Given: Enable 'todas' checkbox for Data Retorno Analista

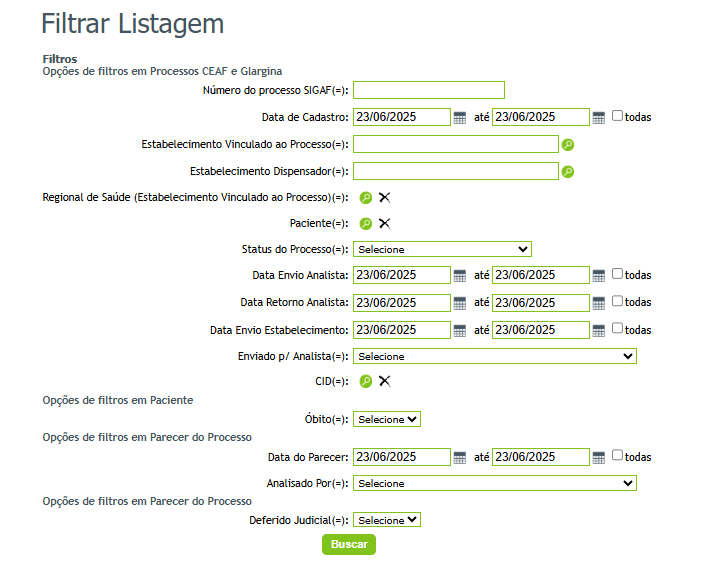Looking at the screenshot, I should click(617, 301).
